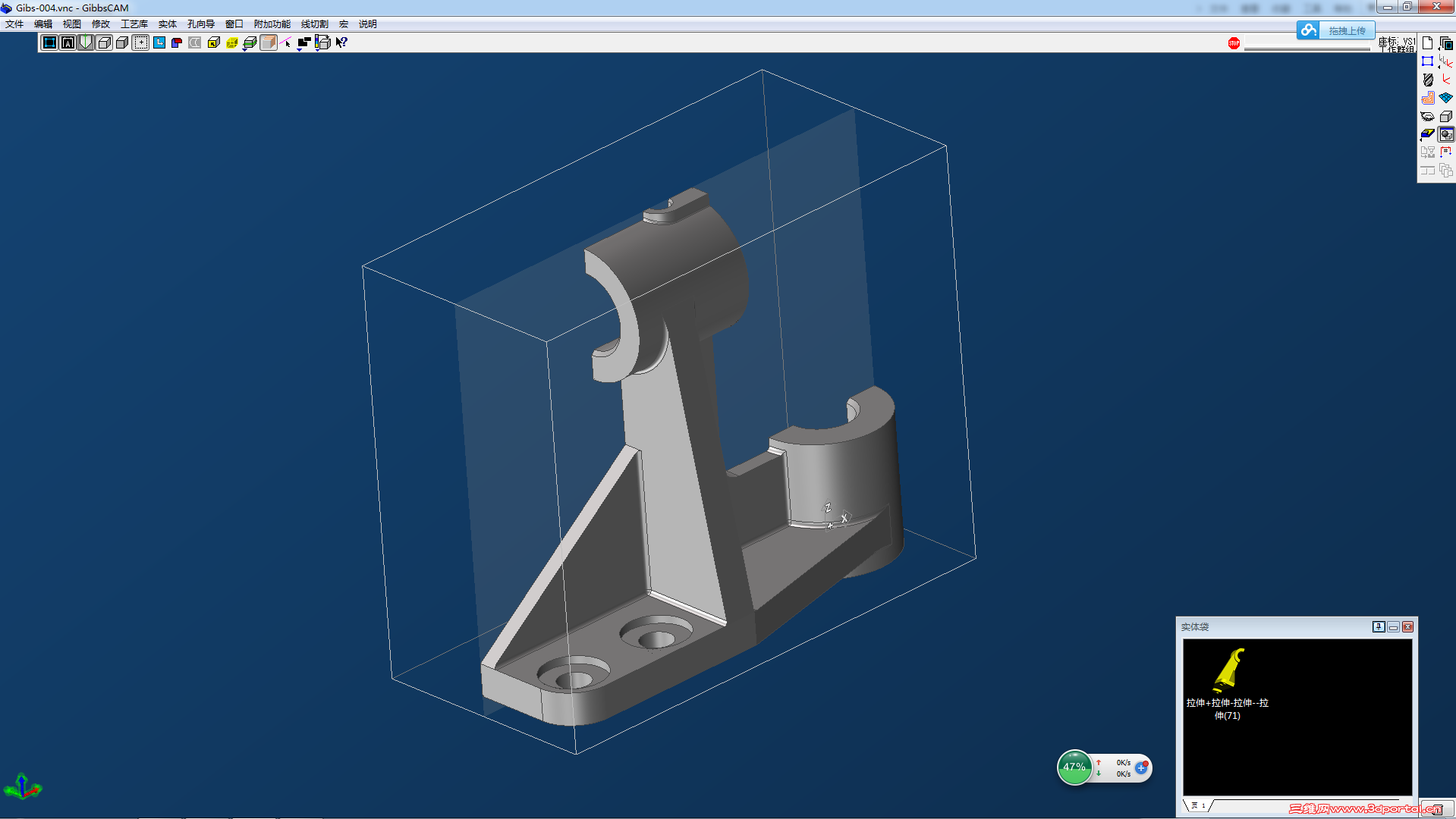Toggle wireframe solid display icon
This screenshot has height=819, width=1456.
104,42
